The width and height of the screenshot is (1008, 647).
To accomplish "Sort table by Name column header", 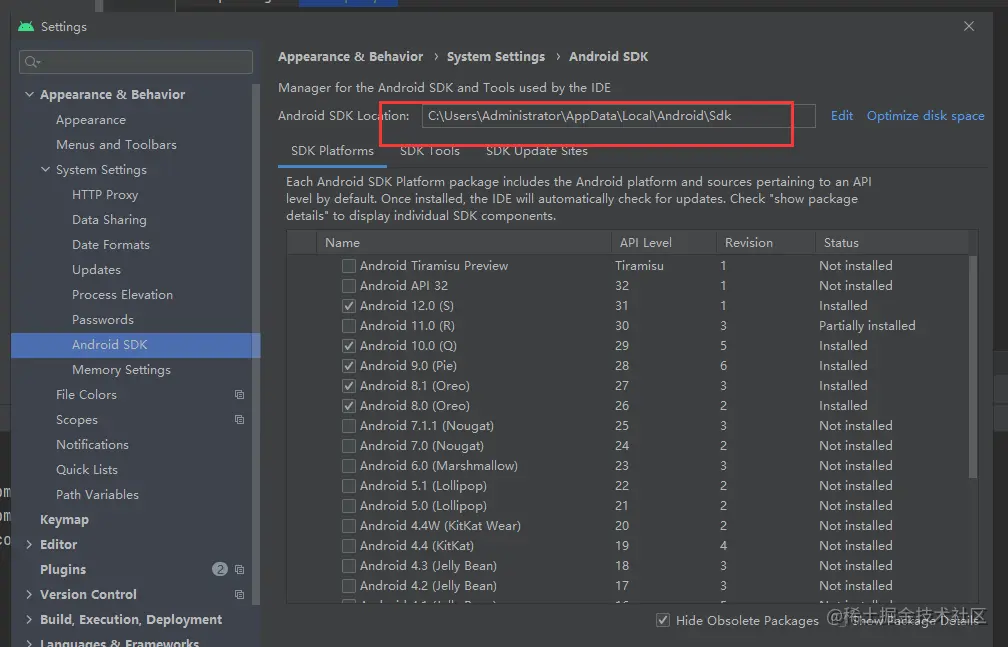I will [x=464, y=242].
